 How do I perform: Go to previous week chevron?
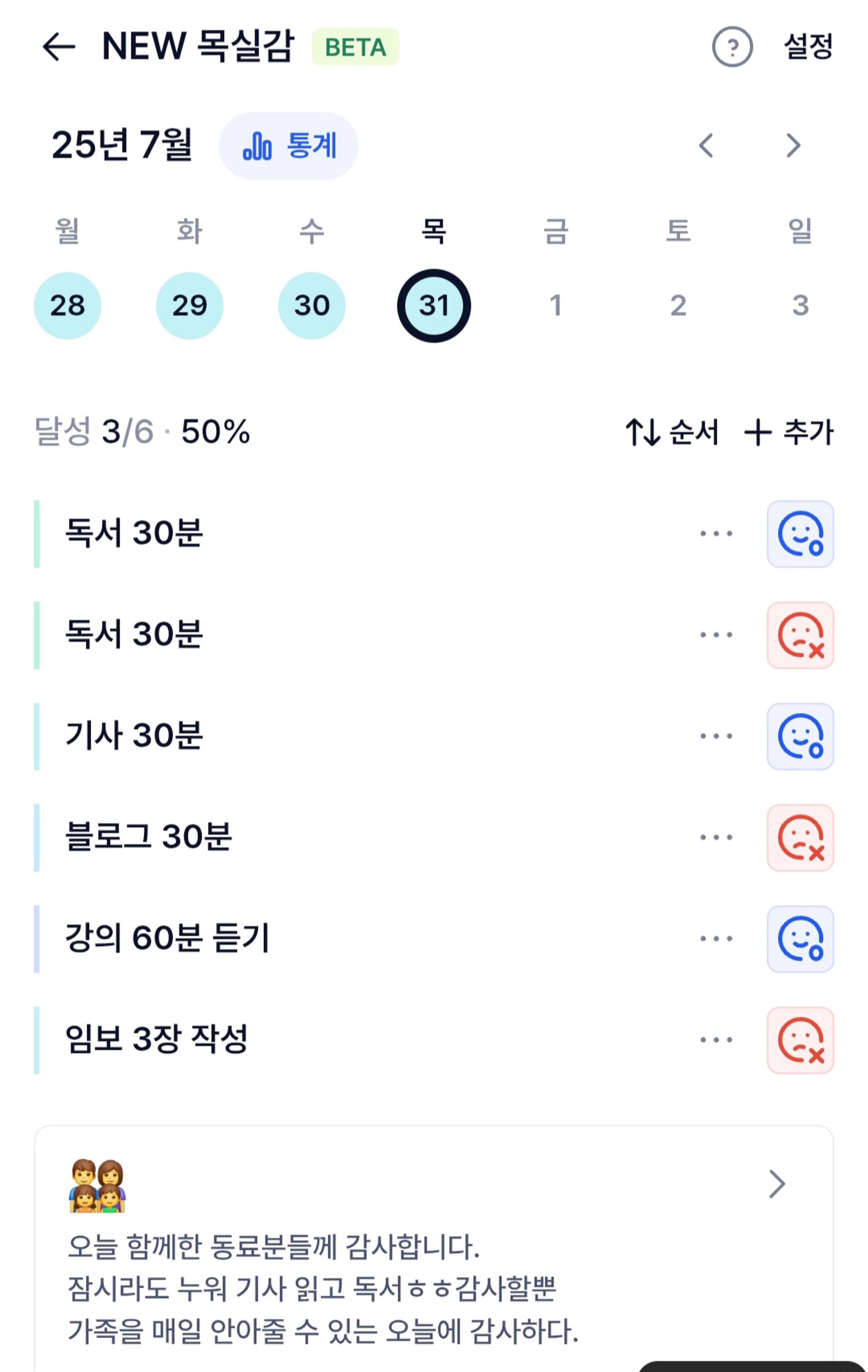point(706,145)
